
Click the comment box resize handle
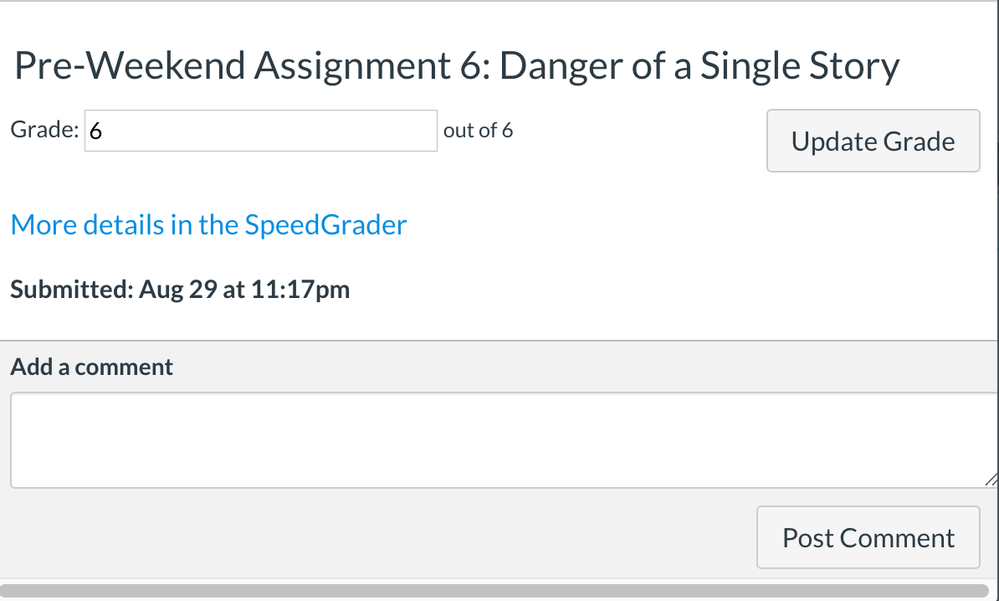(x=991, y=481)
